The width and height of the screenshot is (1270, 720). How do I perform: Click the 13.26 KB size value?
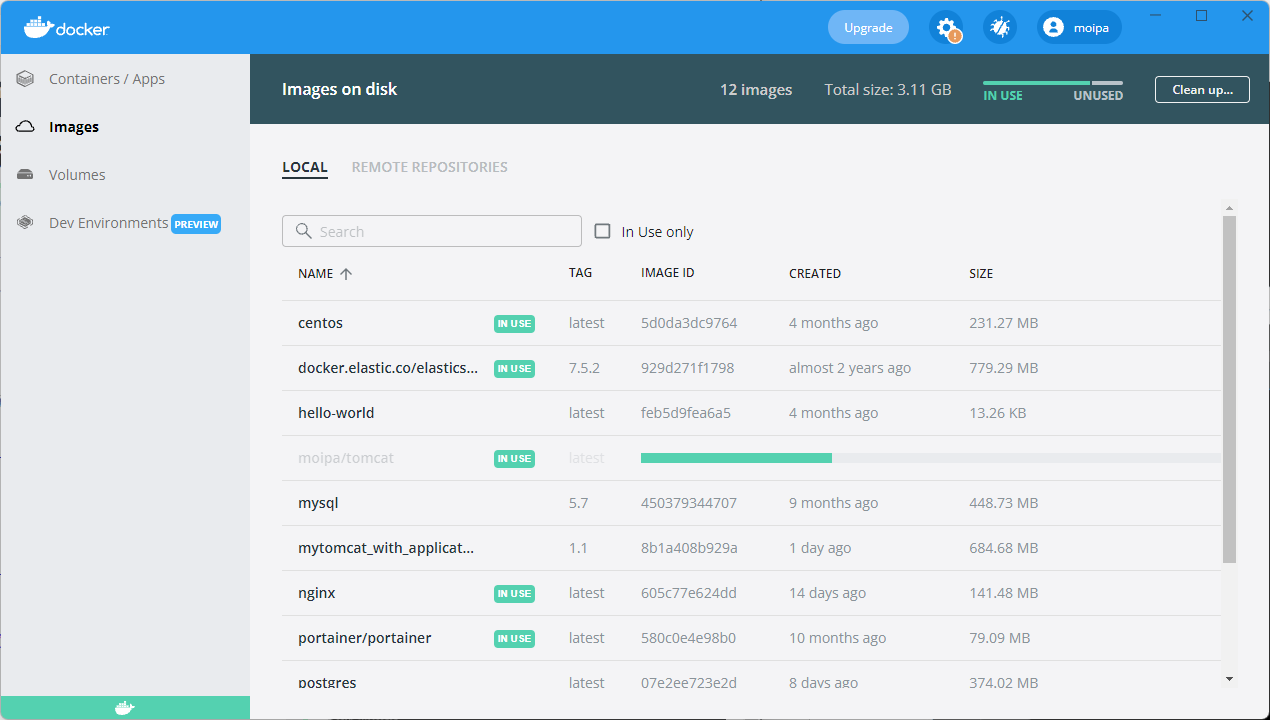tap(998, 413)
